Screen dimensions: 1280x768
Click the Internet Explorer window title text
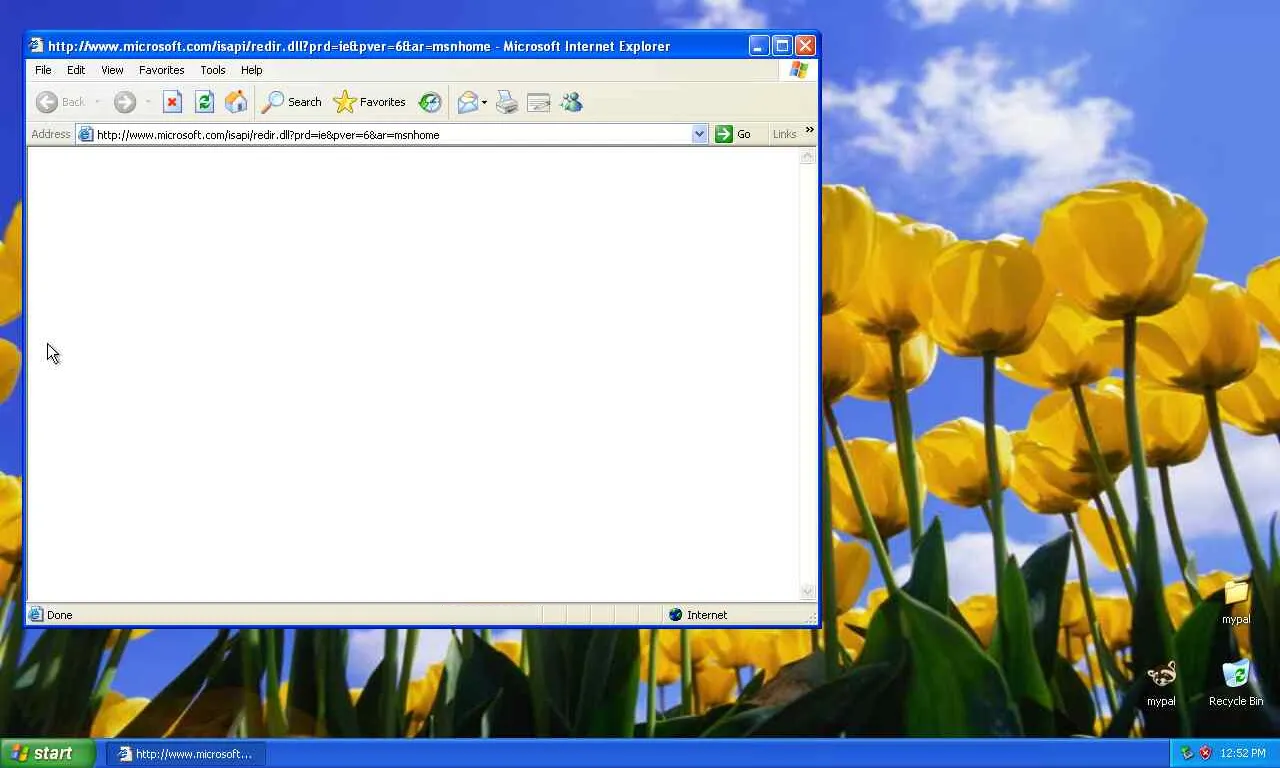[359, 46]
